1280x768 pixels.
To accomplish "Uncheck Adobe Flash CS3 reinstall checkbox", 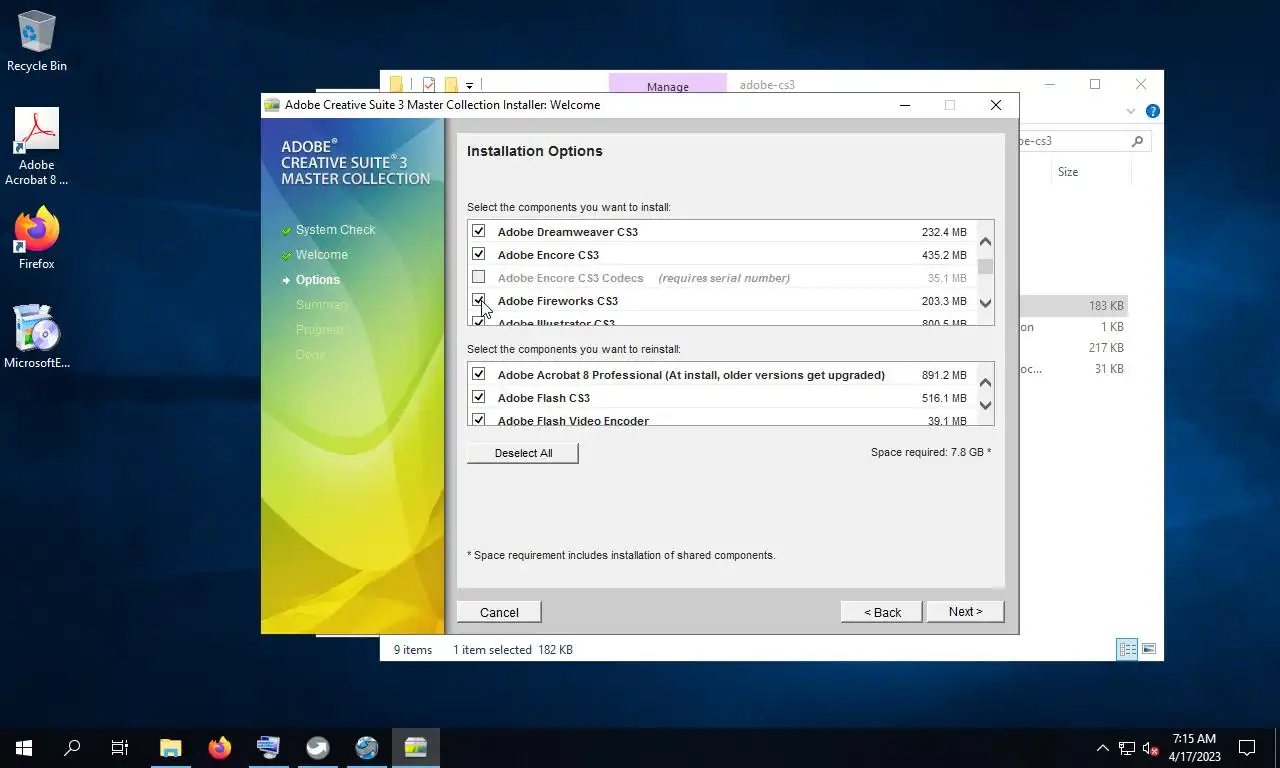I will point(478,397).
